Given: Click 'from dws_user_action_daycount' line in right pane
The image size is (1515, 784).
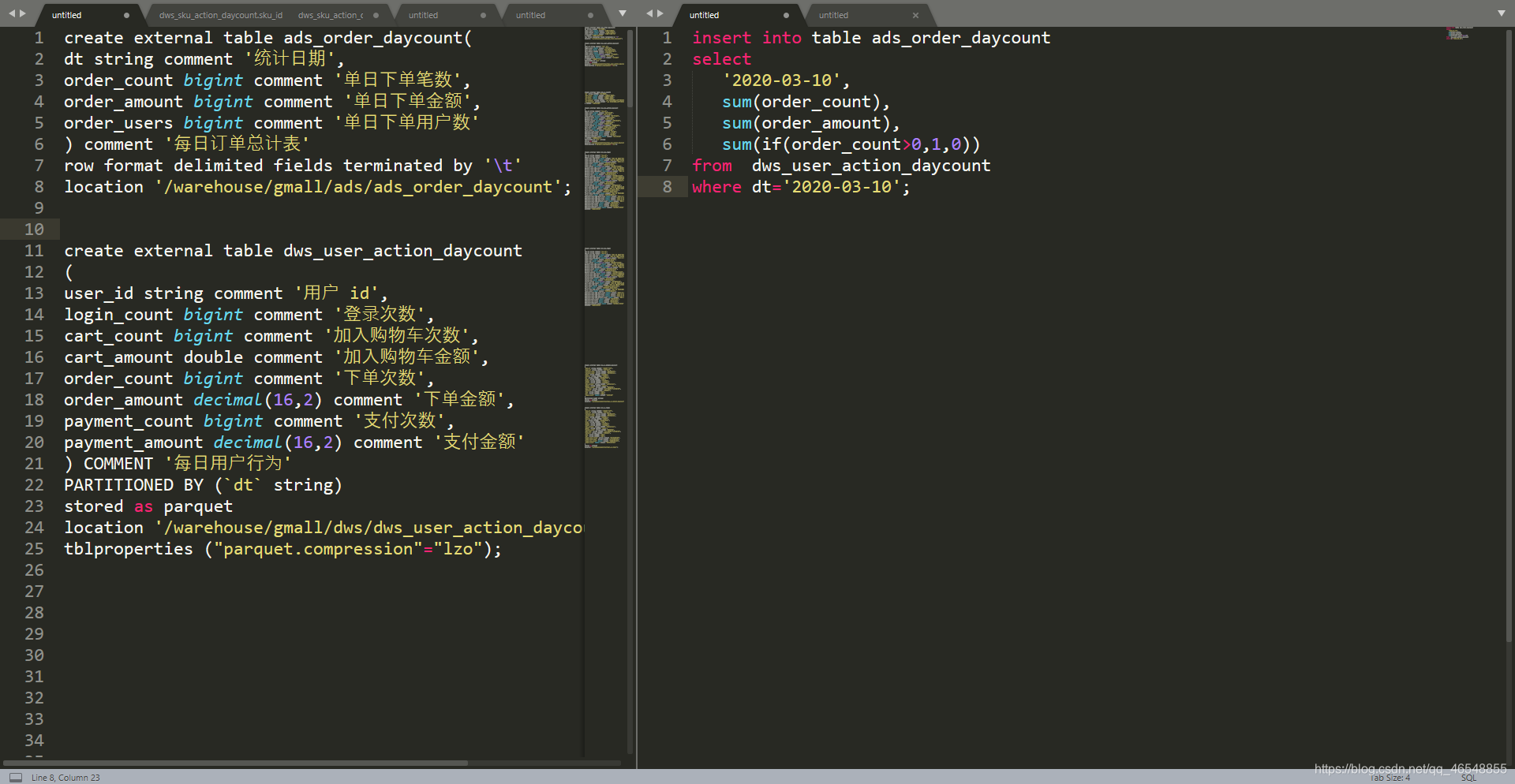Looking at the screenshot, I should pos(841,166).
